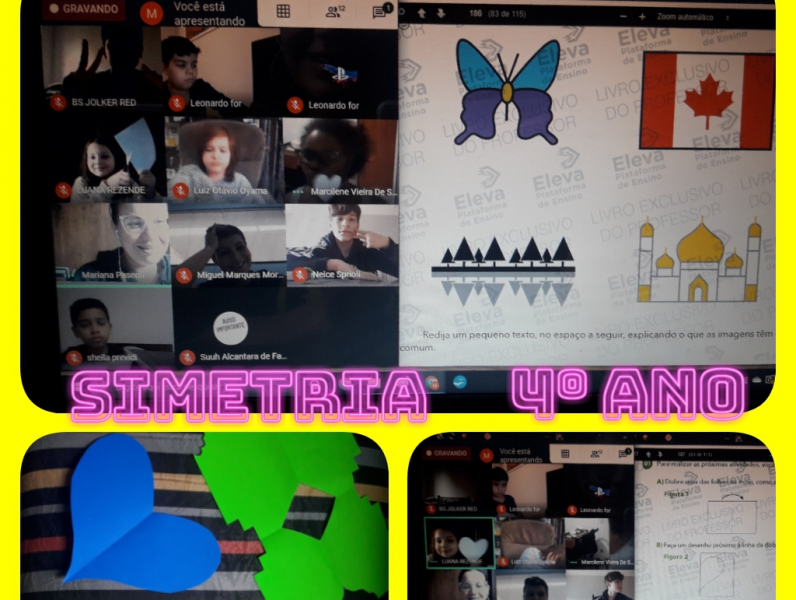Image resolution: width=796 pixels, height=600 pixels.
Task: Click muted mic icon on sheila previdi tile
Action: [74, 358]
